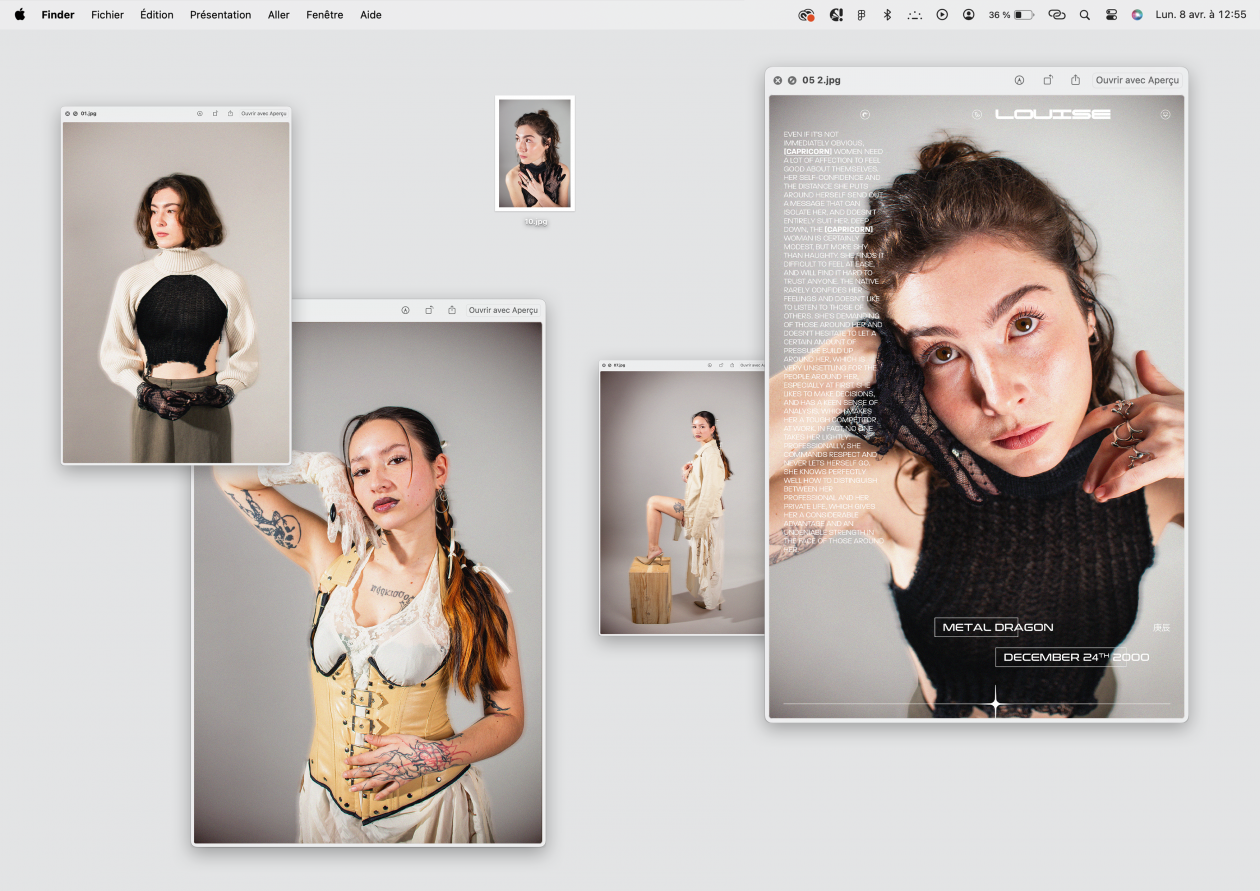The image size is (1260, 891).
Task: Toggle full screen on 01.jpg preview
Action: (75, 114)
